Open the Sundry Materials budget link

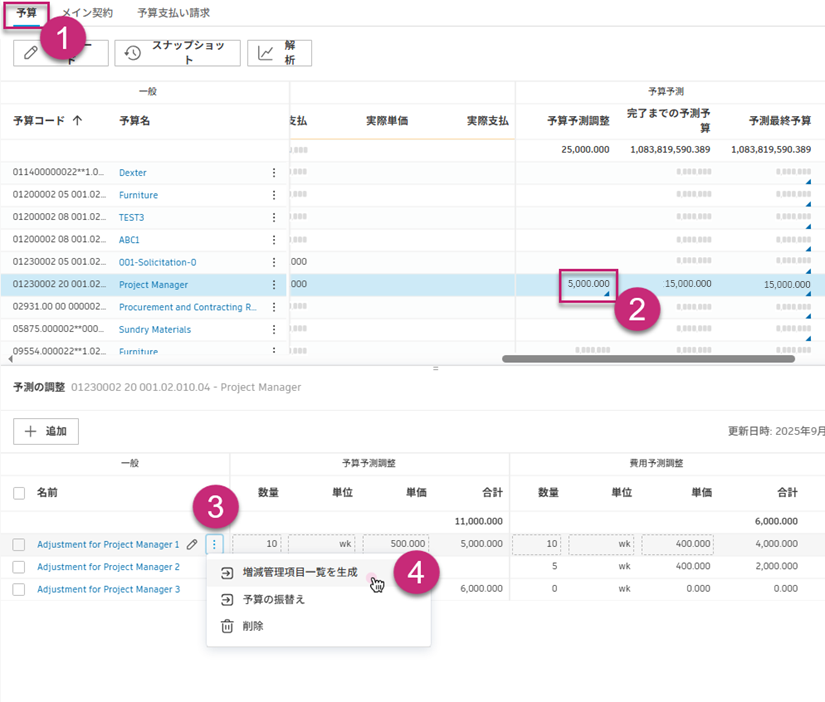pos(155,329)
